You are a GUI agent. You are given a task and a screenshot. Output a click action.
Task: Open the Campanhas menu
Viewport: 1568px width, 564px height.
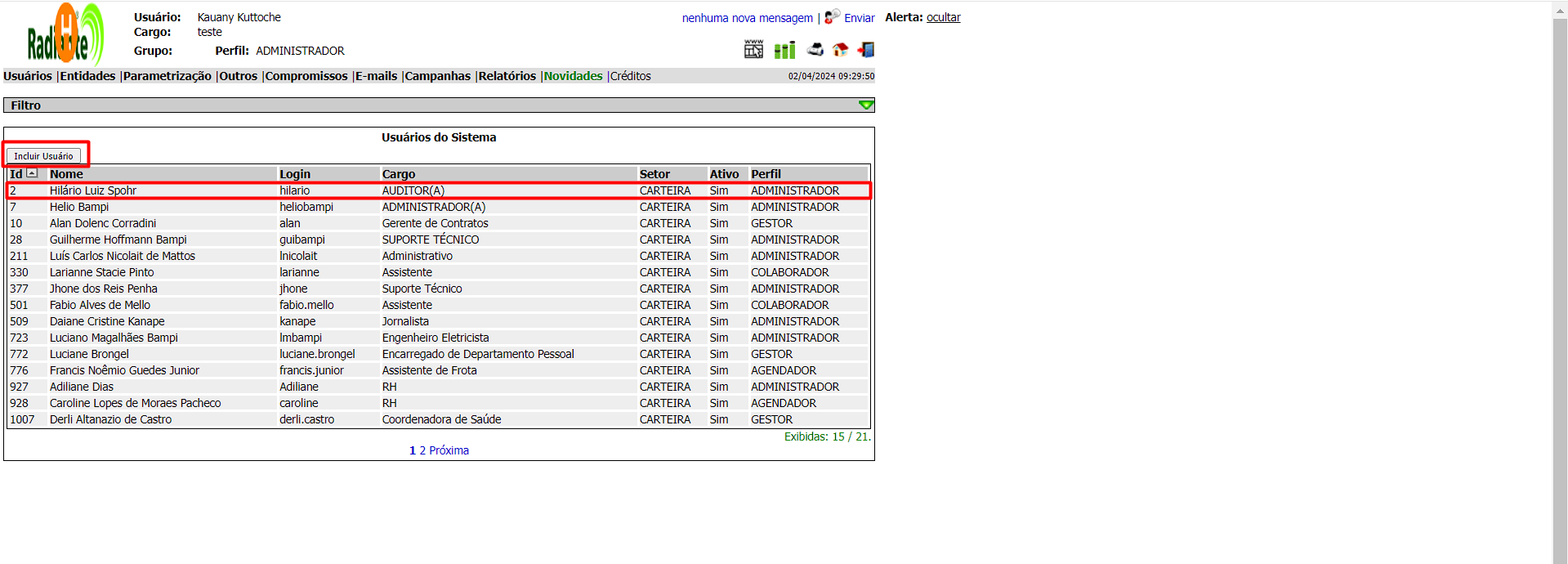click(x=438, y=76)
